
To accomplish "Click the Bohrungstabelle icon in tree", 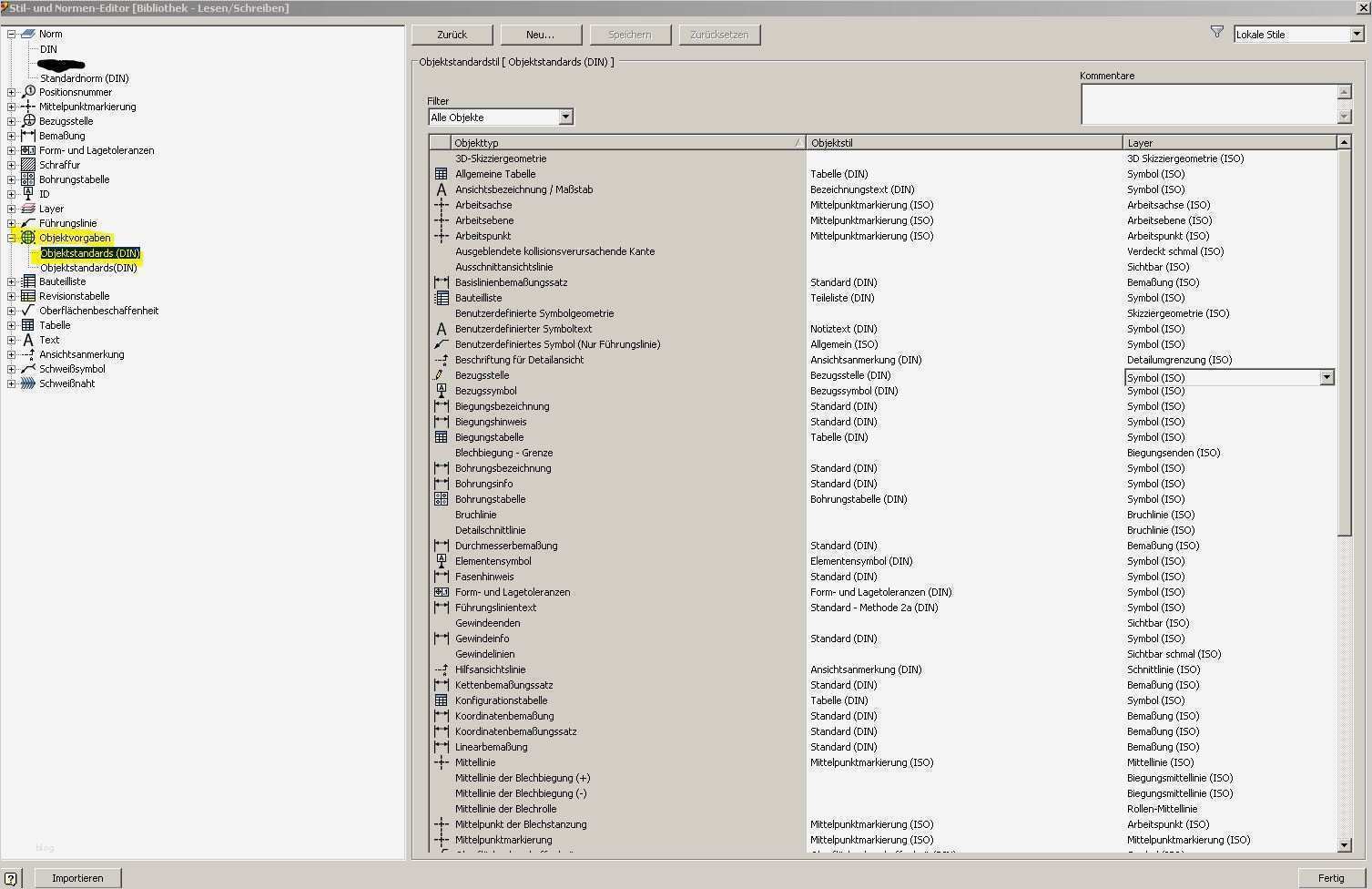I will pos(28,179).
